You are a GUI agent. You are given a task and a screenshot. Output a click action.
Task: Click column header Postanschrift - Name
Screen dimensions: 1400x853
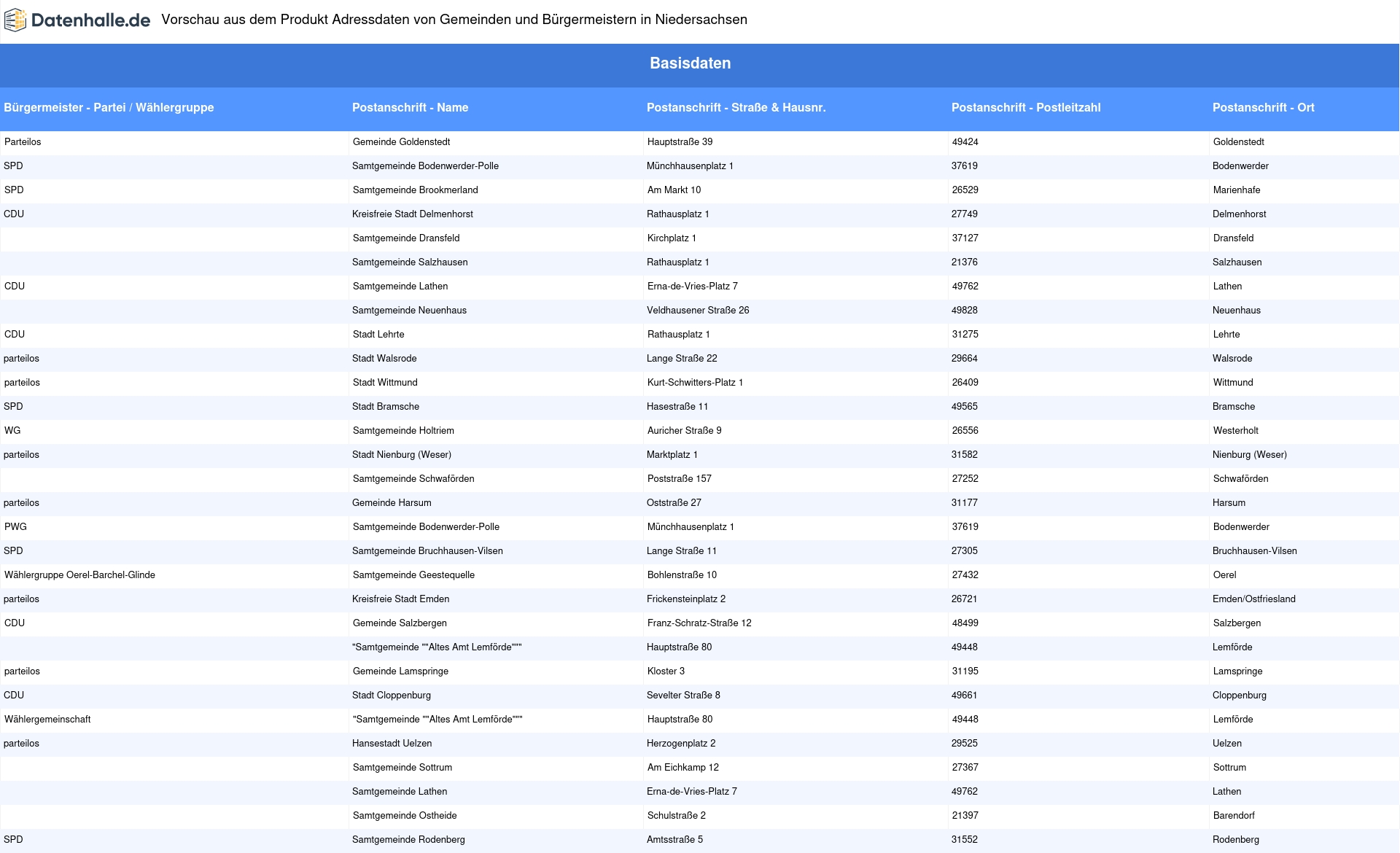(x=410, y=107)
